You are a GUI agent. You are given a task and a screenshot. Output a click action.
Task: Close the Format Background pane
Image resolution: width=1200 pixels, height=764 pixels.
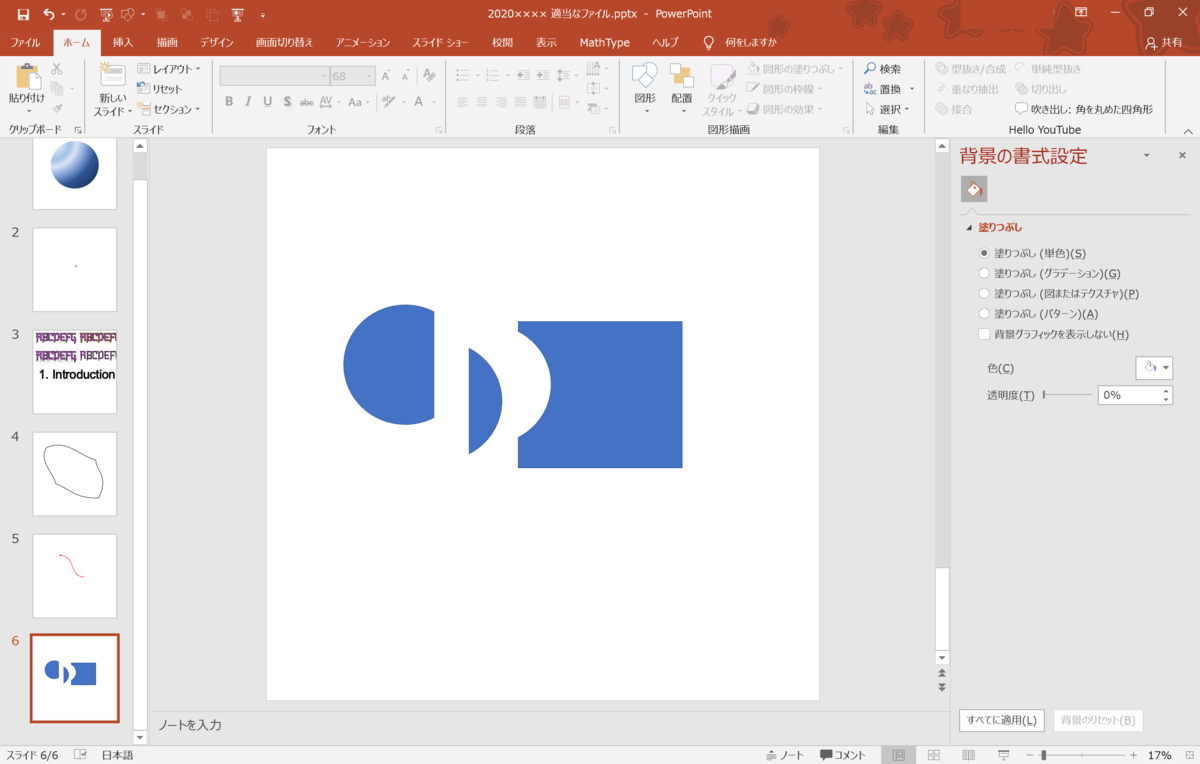[1182, 156]
